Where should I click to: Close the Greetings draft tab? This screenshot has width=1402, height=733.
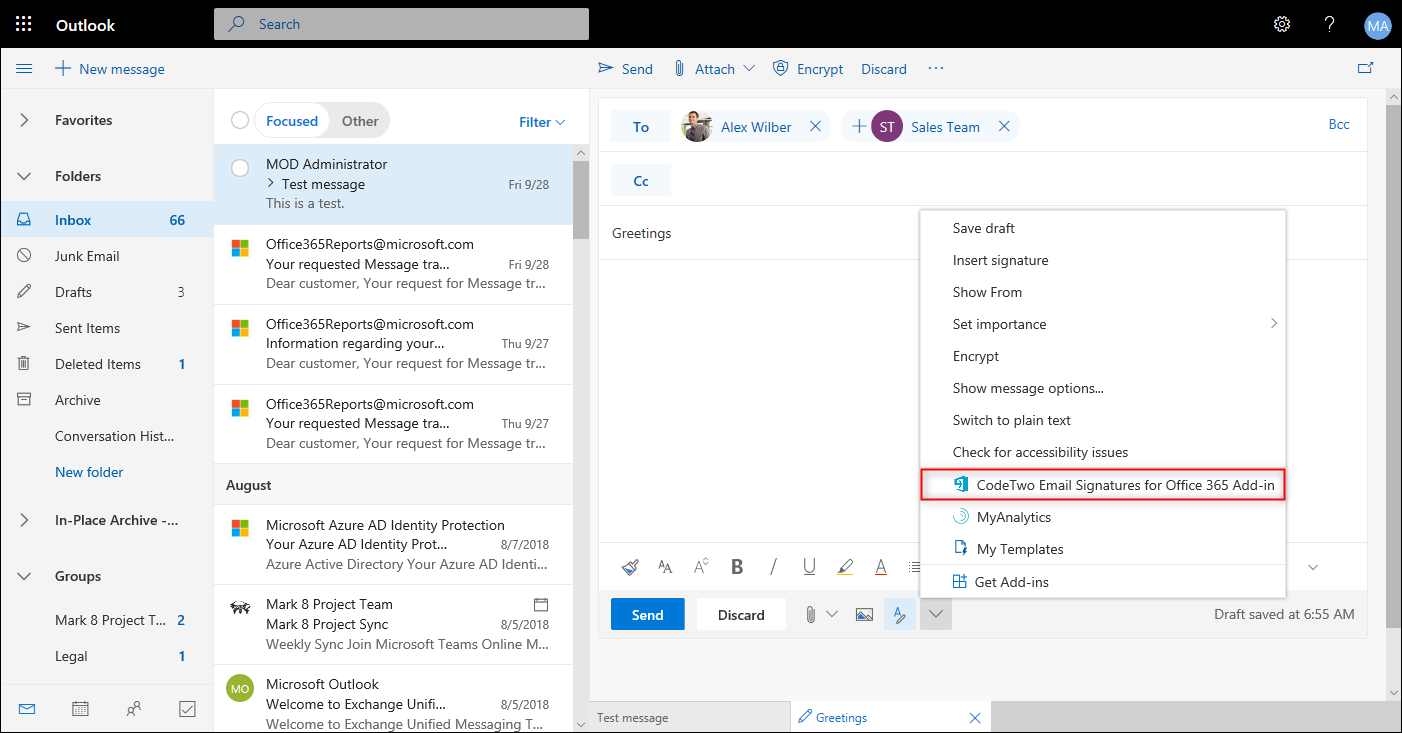pyautogui.click(x=975, y=718)
